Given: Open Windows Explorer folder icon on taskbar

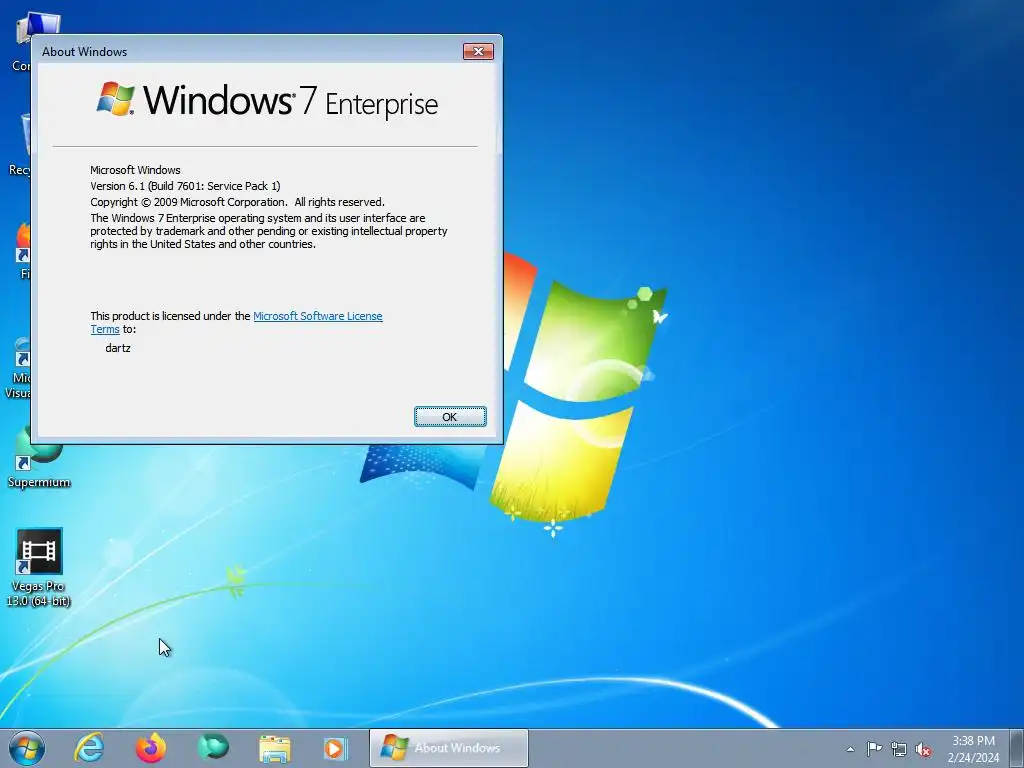Looking at the screenshot, I should click(275, 748).
